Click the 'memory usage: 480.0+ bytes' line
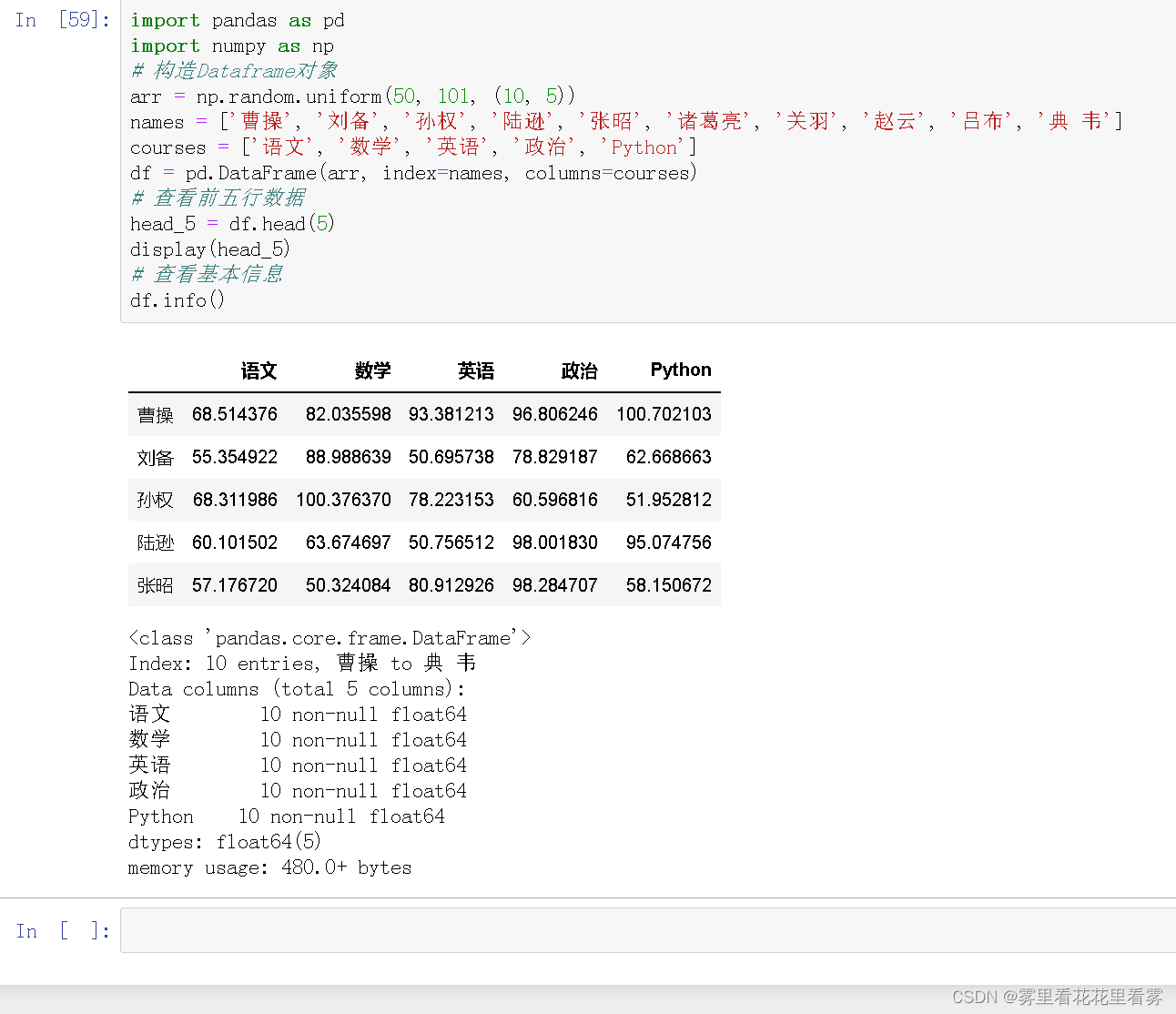The width and height of the screenshot is (1176, 1014). [270, 867]
